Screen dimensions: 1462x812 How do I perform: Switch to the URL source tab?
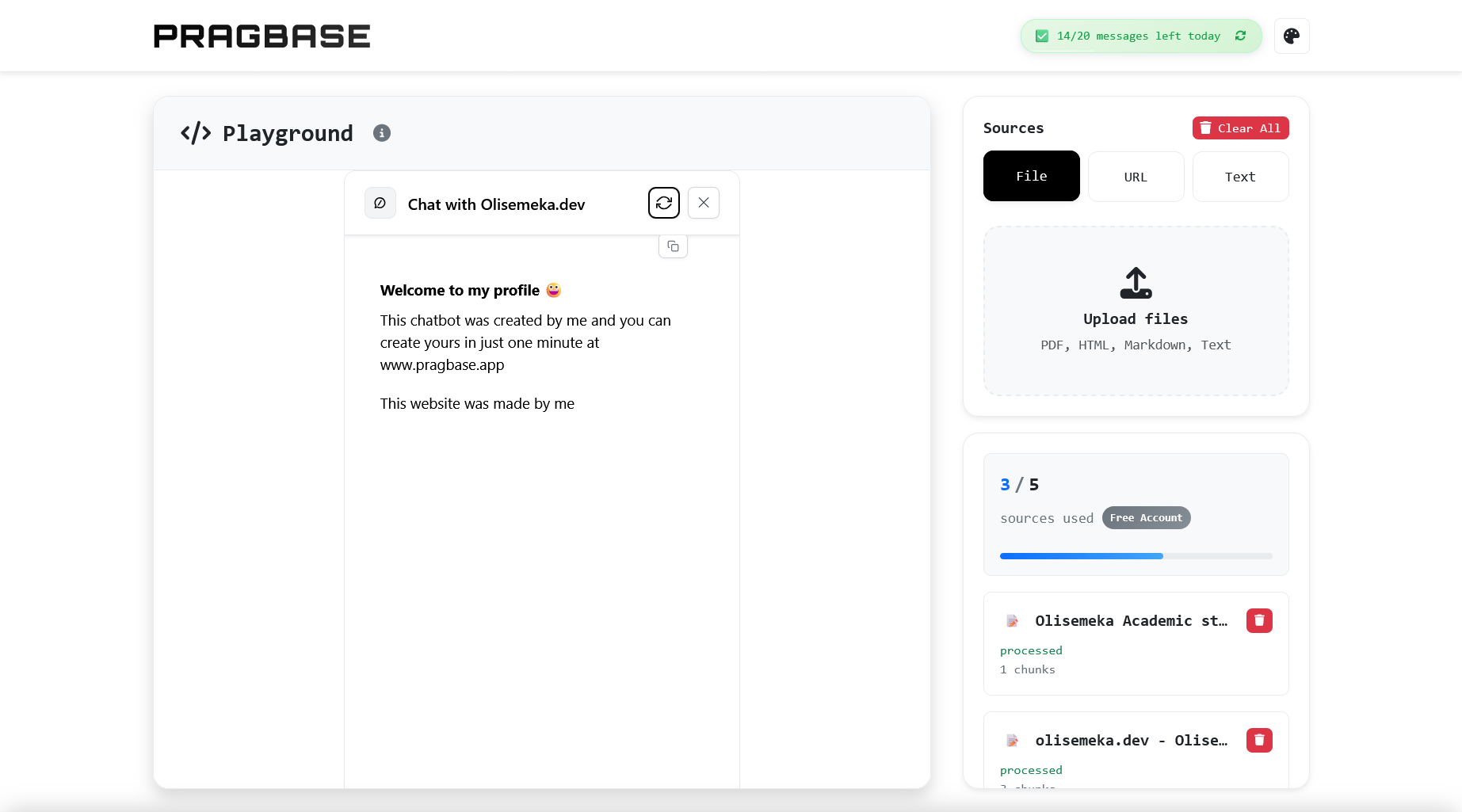1136,177
